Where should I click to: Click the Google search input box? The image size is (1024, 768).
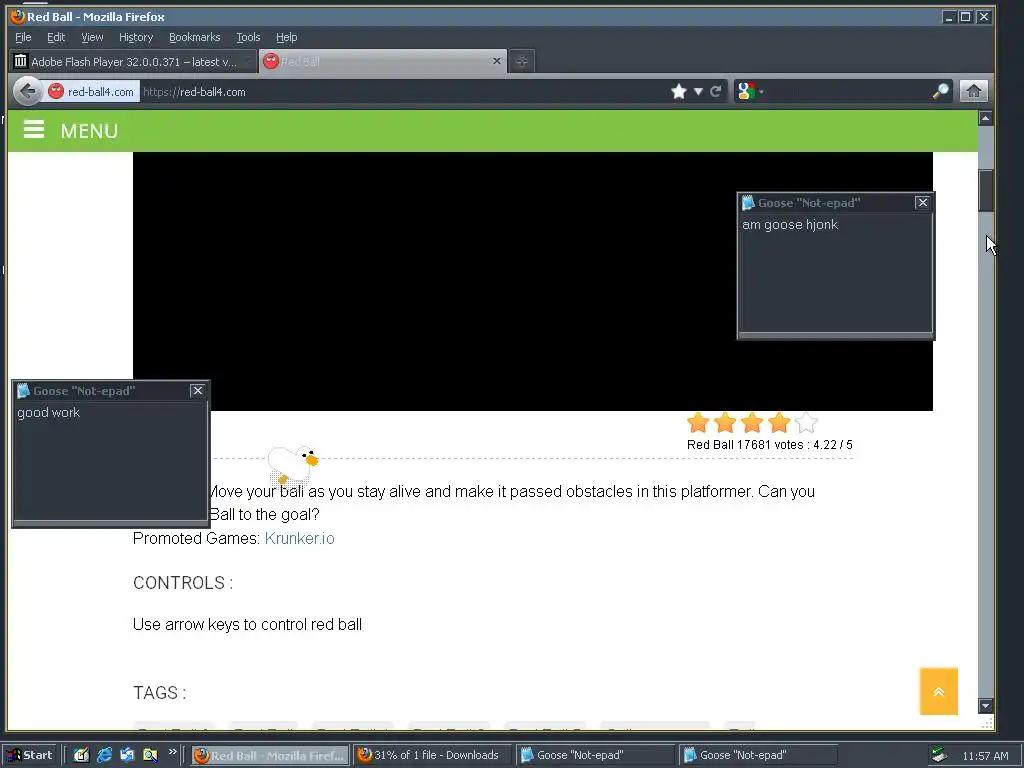[x=849, y=91]
